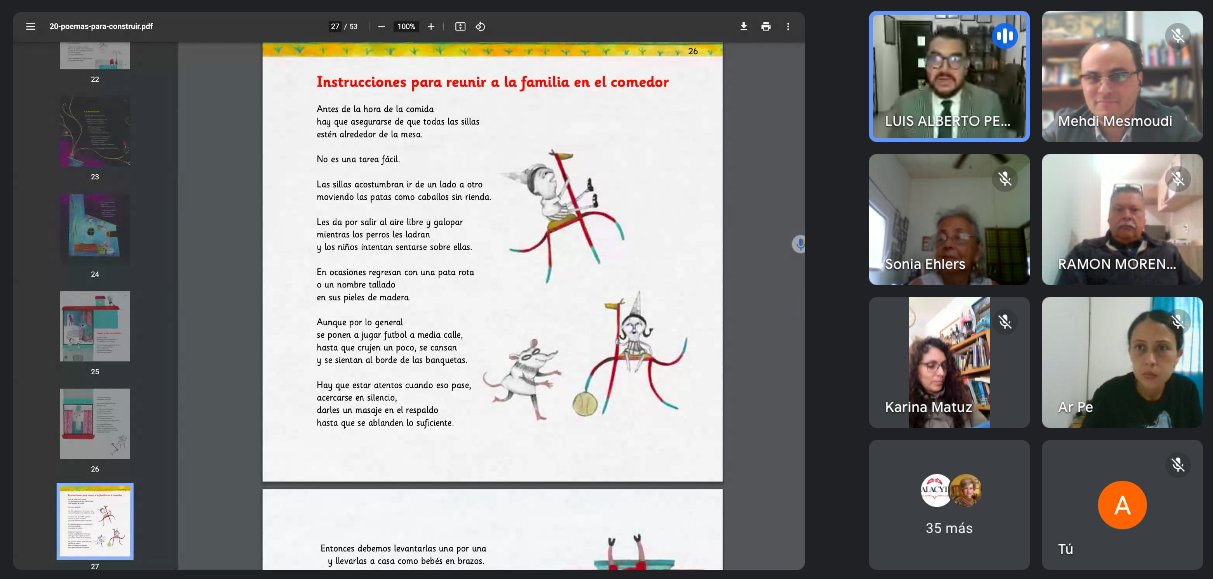Screen dimensions: 1213x579
Task: Click the zoom in plus button
Action: point(431,27)
